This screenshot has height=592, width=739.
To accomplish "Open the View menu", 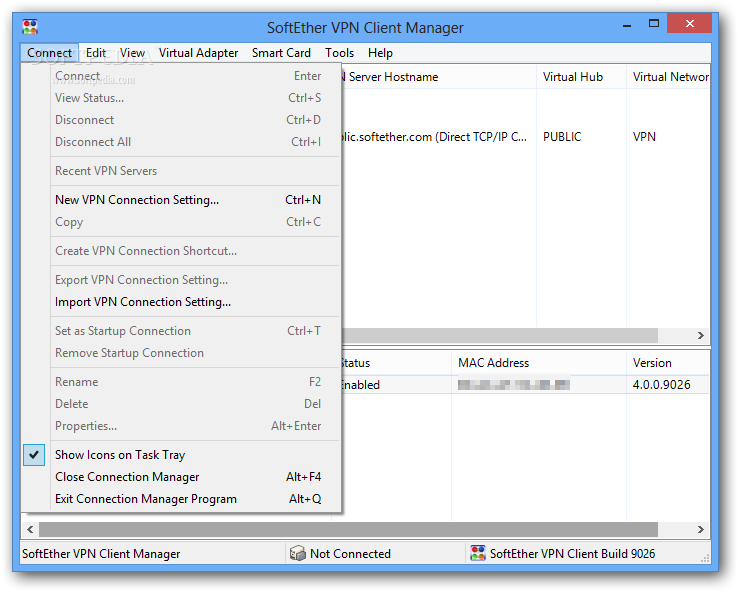I will (x=132, y=53).
